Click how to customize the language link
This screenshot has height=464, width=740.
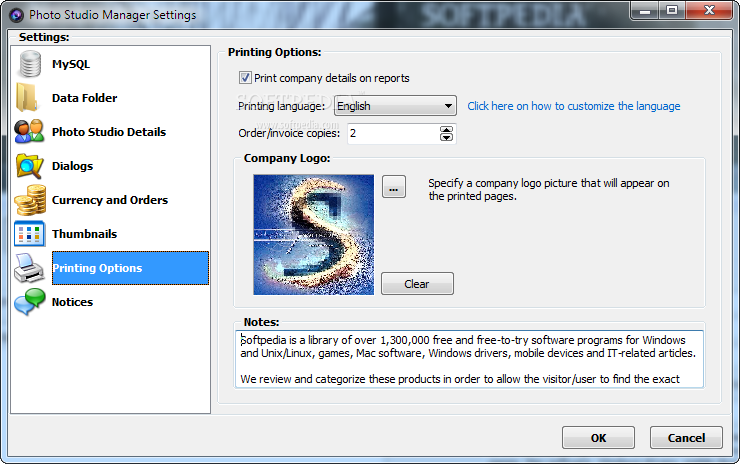point(574,106)
